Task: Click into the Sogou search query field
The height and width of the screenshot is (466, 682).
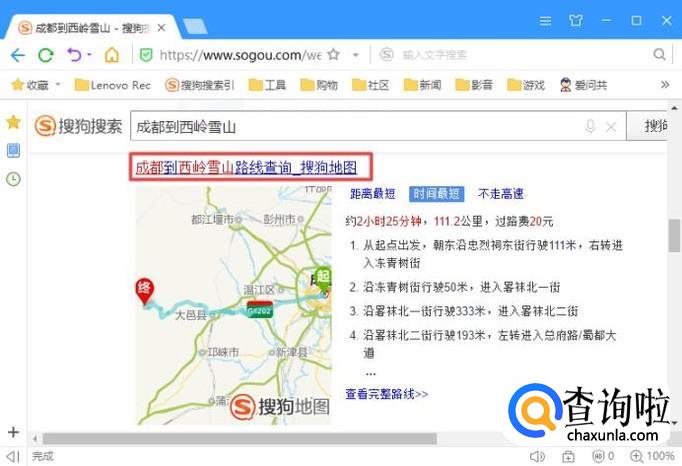Action: [x=355, y=127]
